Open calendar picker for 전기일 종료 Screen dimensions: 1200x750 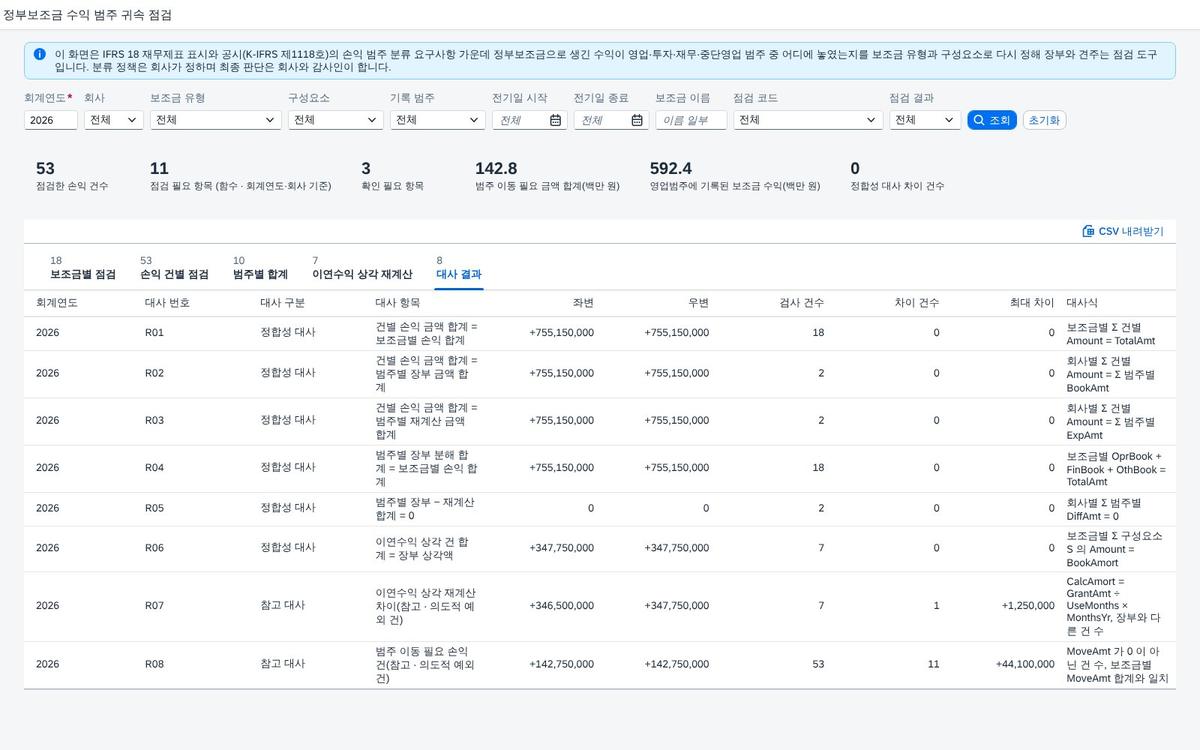(637, 120)
